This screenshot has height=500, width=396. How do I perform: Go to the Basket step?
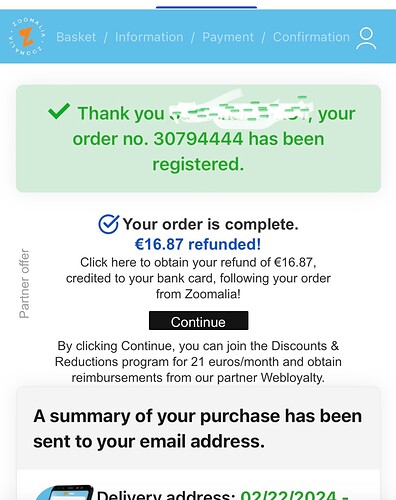coord(76,37)
